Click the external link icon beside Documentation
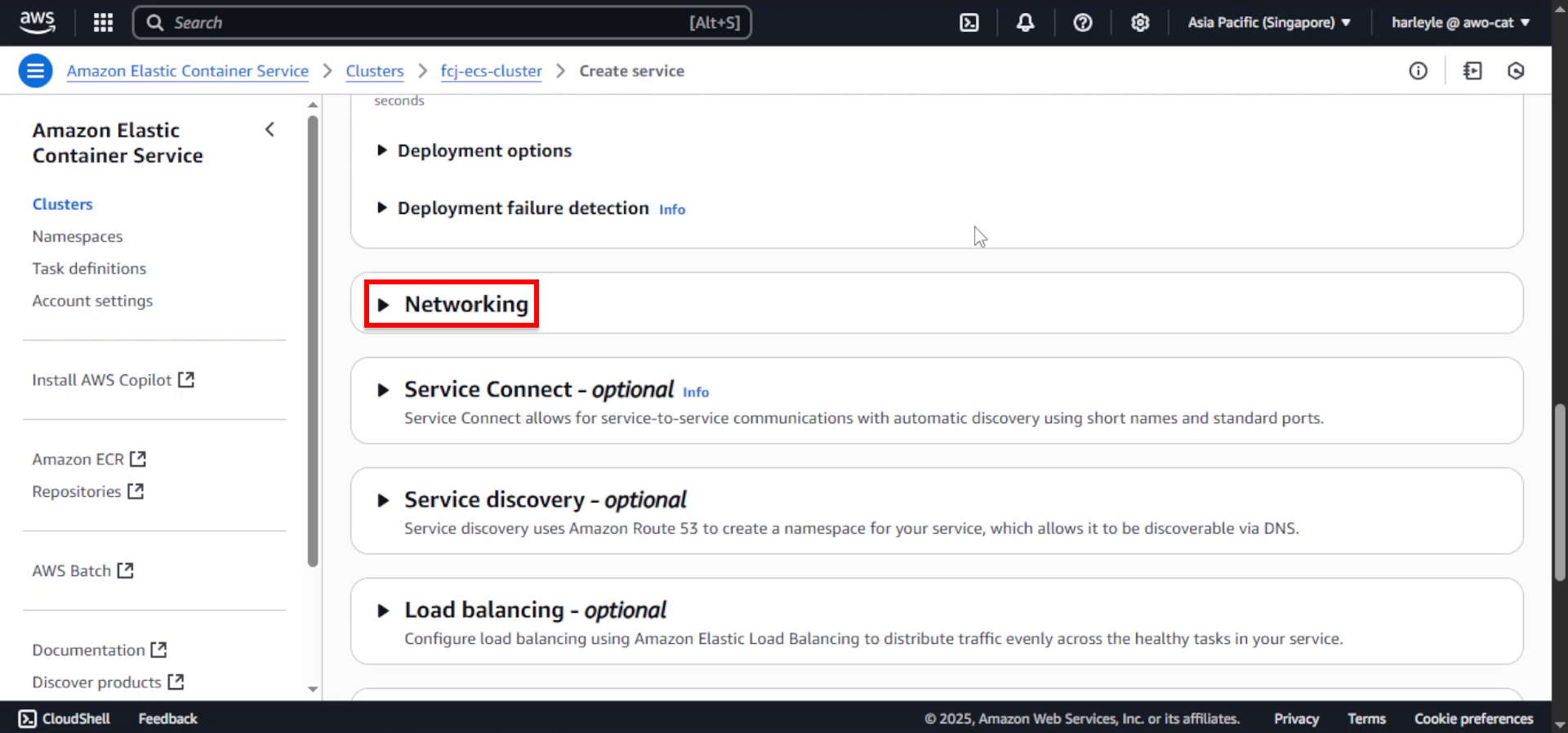Viewport: 1568px width, 733px height. pos(158,649)
